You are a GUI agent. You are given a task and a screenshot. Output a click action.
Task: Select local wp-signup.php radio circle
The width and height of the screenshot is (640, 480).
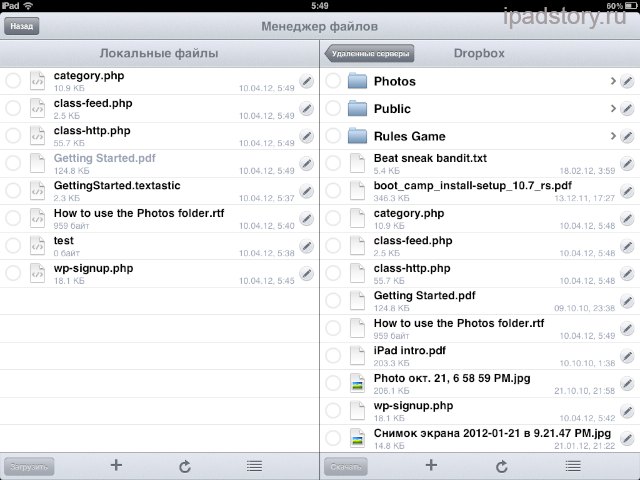click(x=13, y=273)
